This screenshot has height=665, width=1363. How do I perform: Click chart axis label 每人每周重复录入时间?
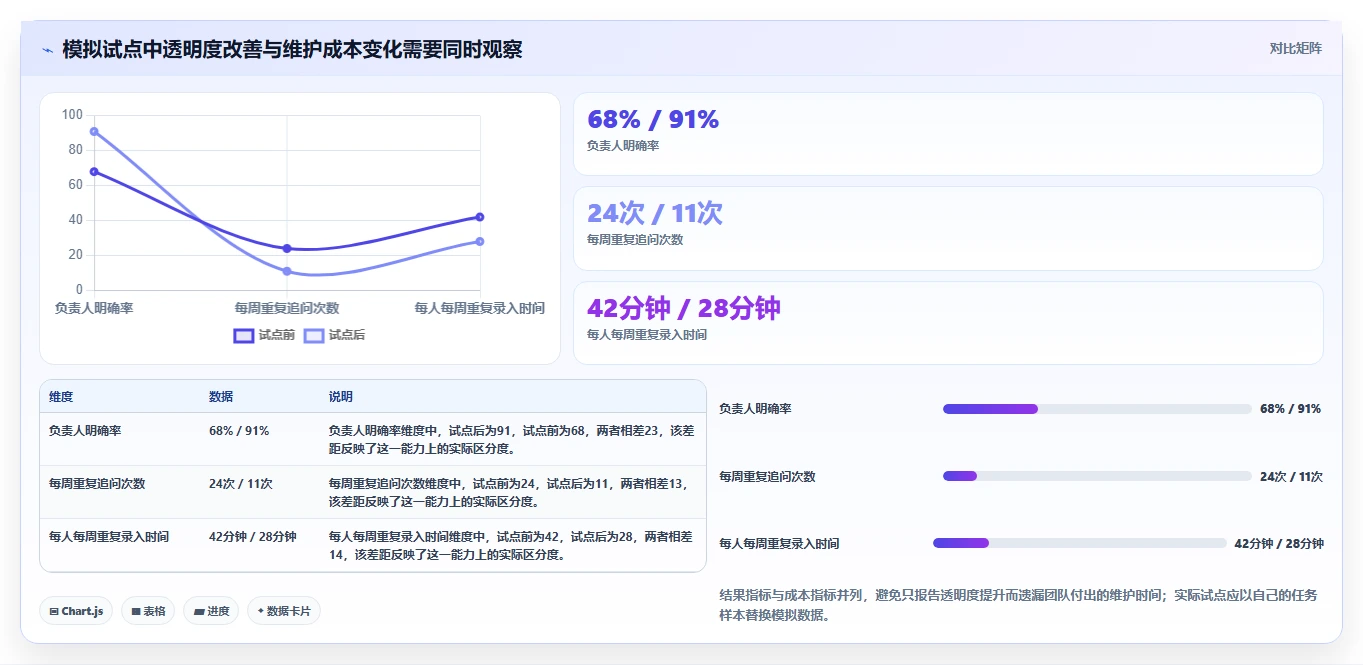pyautogui.click(x=480, y=308)
